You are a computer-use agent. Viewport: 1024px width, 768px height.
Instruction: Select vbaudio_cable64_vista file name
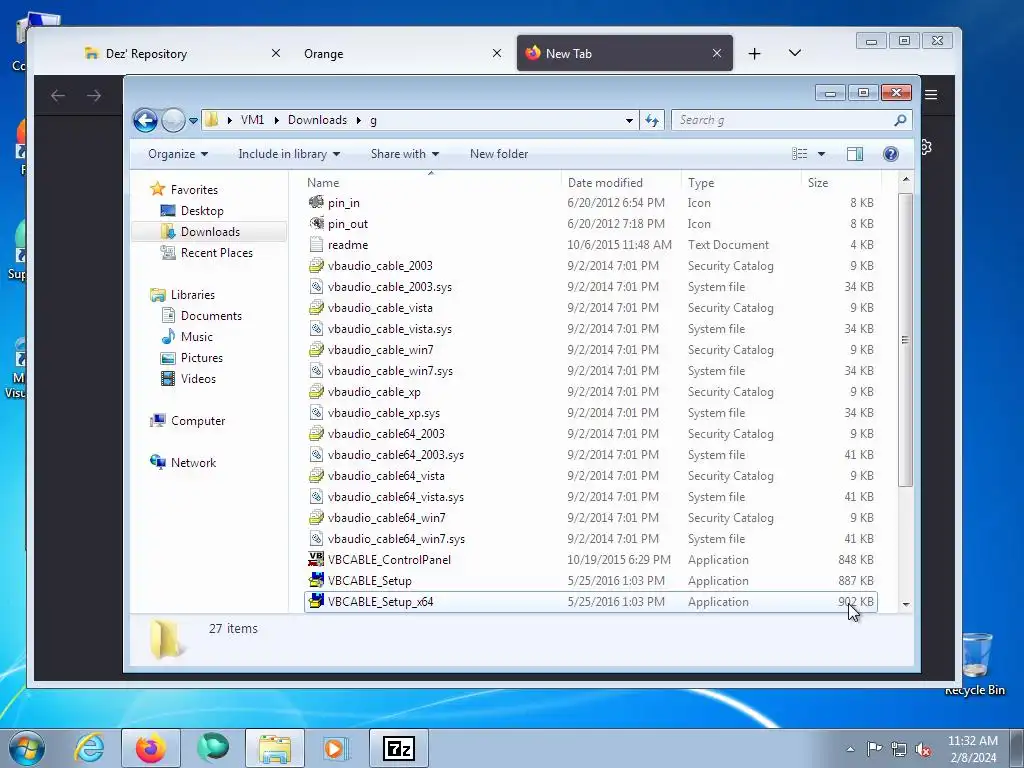pos(386,476)
